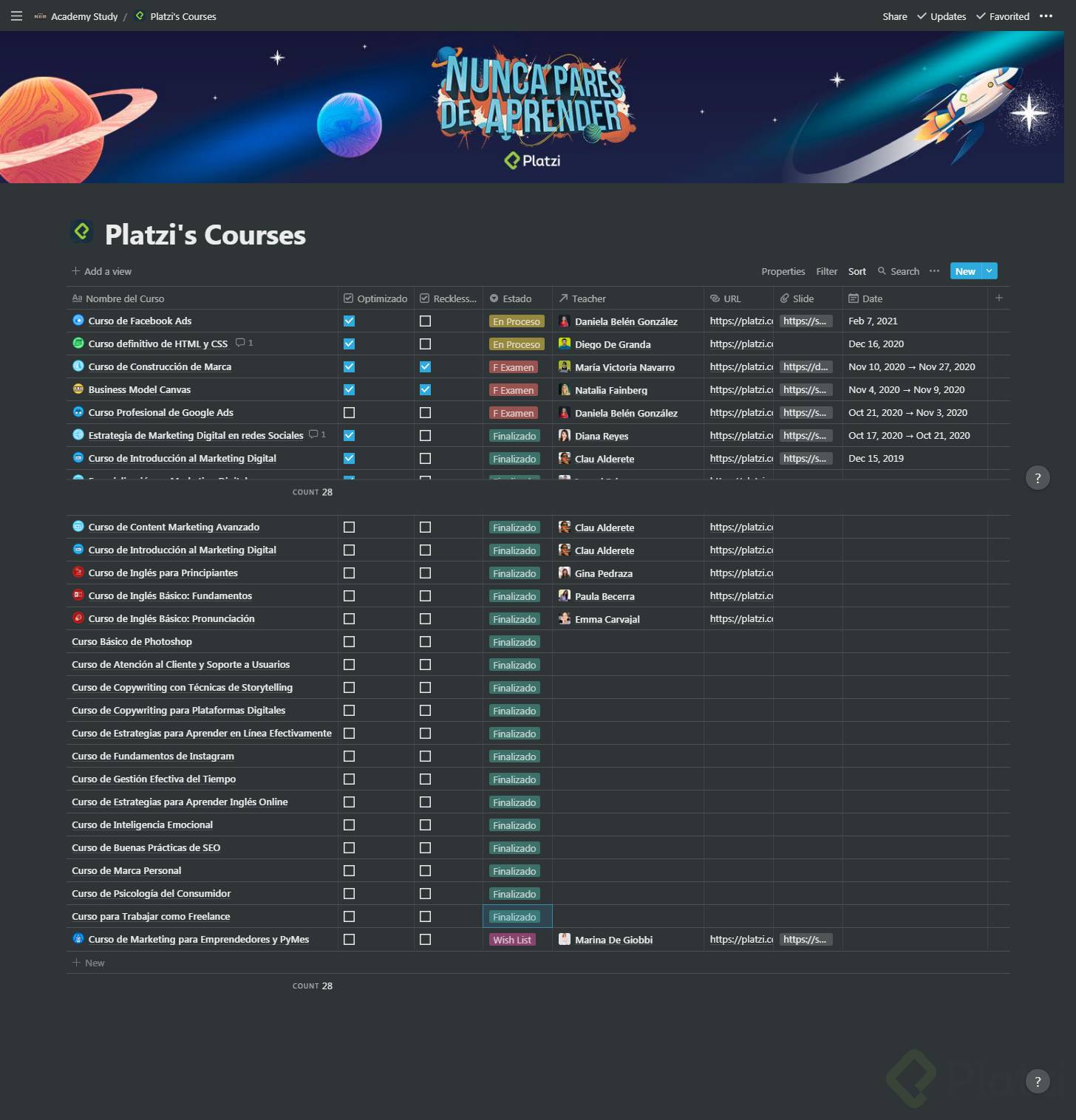Open the ellipsis menu next to Favorited
Image resolution: width=1076 pixels, height=1120 pixels.
(1046, 16)
